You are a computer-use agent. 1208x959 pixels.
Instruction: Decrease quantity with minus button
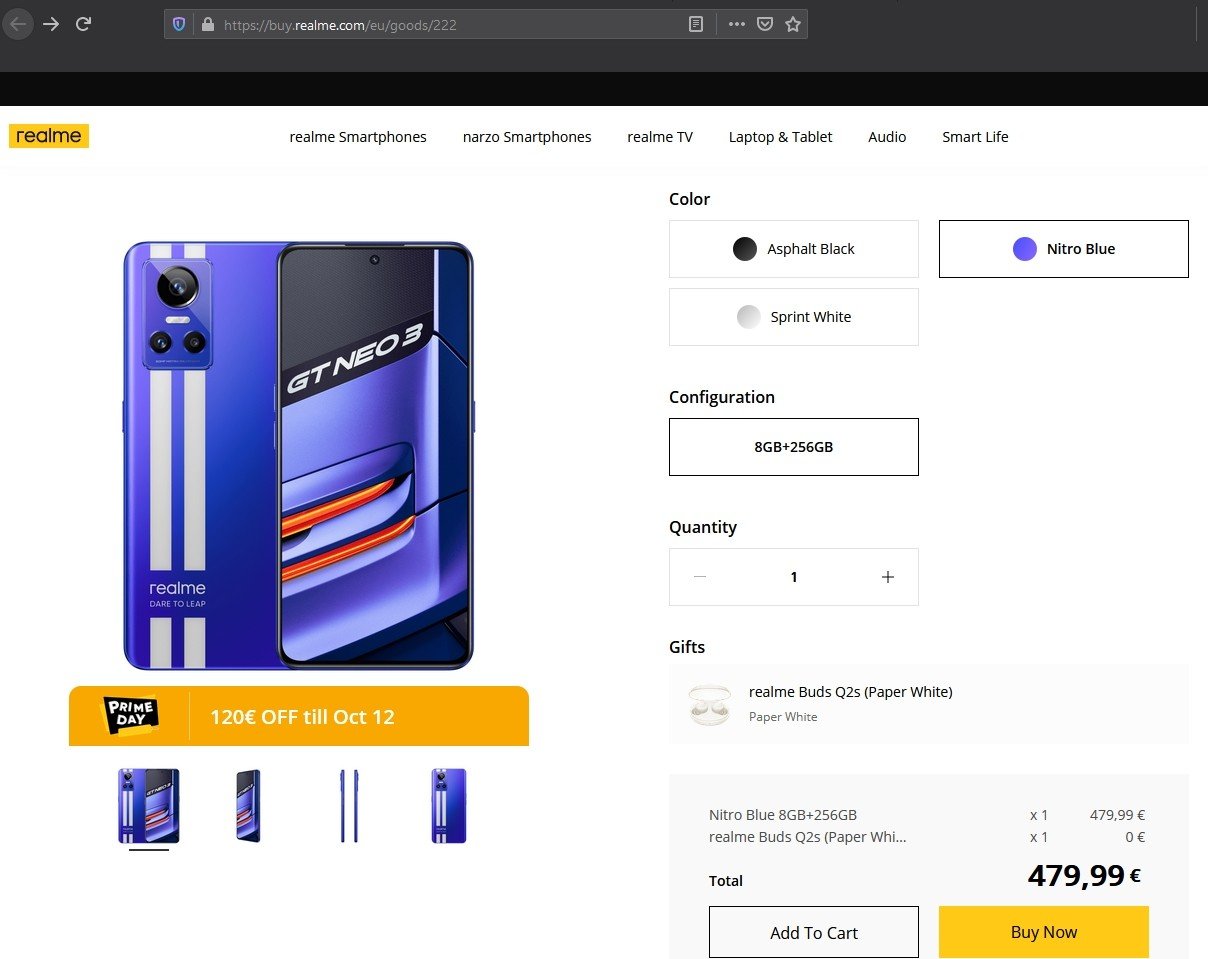(700, 577)
